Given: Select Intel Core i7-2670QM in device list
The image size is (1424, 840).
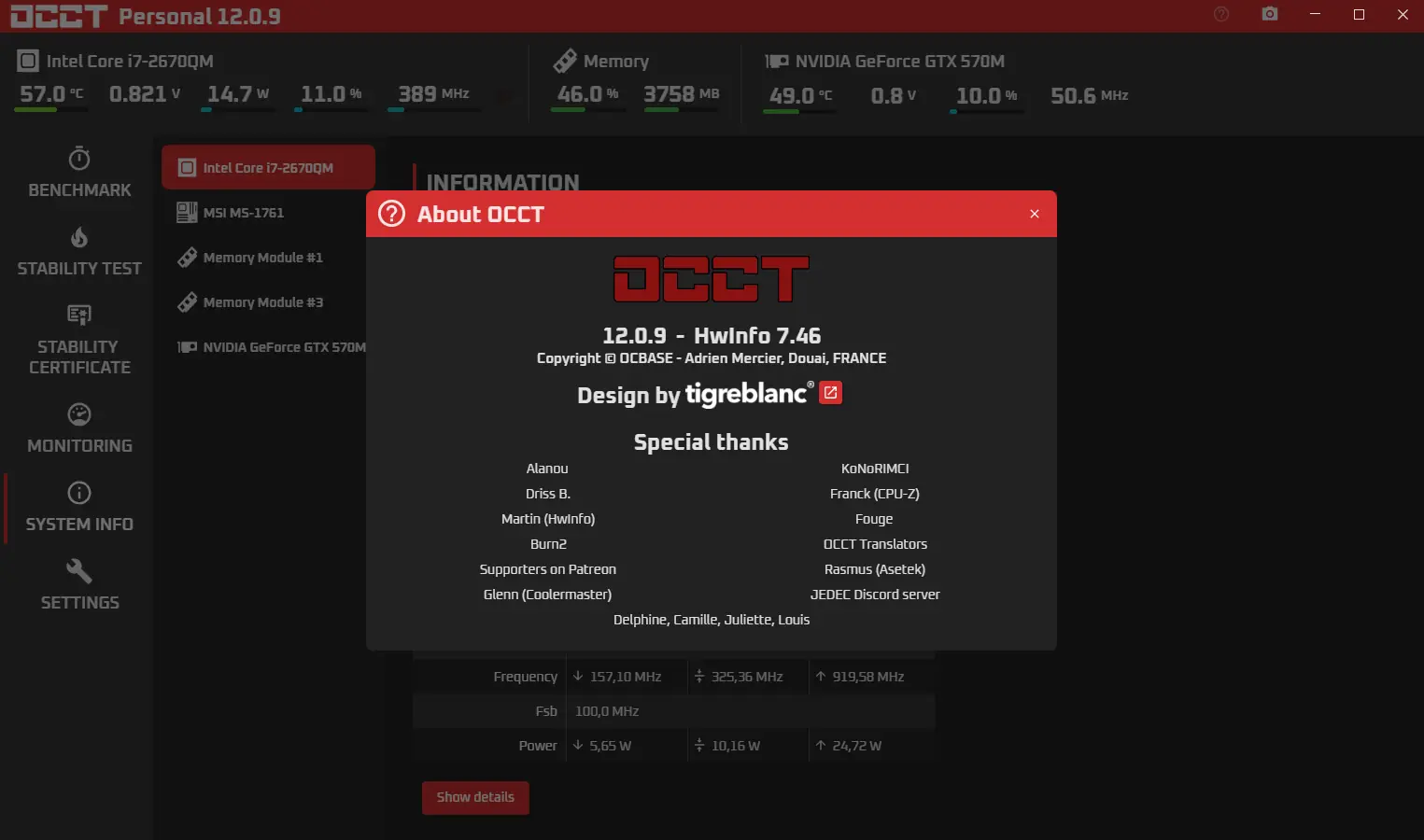Looking at the screenshot, I should tap(268, 168).
